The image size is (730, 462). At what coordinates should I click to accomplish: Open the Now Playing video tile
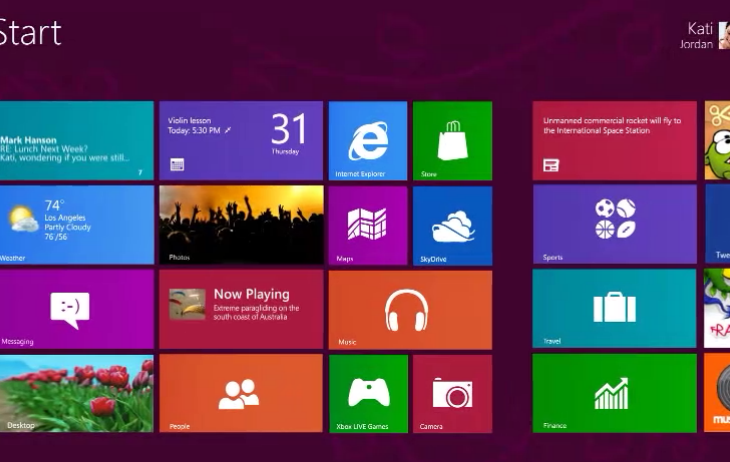click(240, 309)
